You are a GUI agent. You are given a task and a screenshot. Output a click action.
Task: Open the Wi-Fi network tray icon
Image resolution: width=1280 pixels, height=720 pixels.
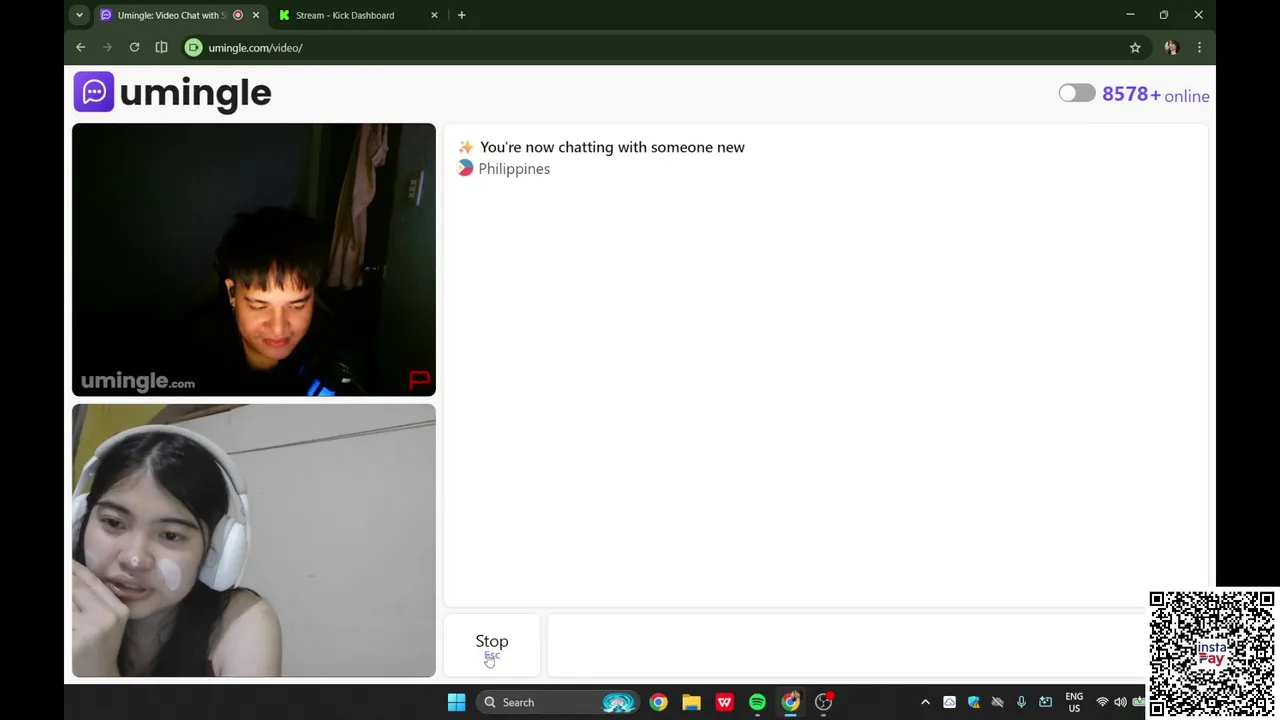click(1102, 702)
